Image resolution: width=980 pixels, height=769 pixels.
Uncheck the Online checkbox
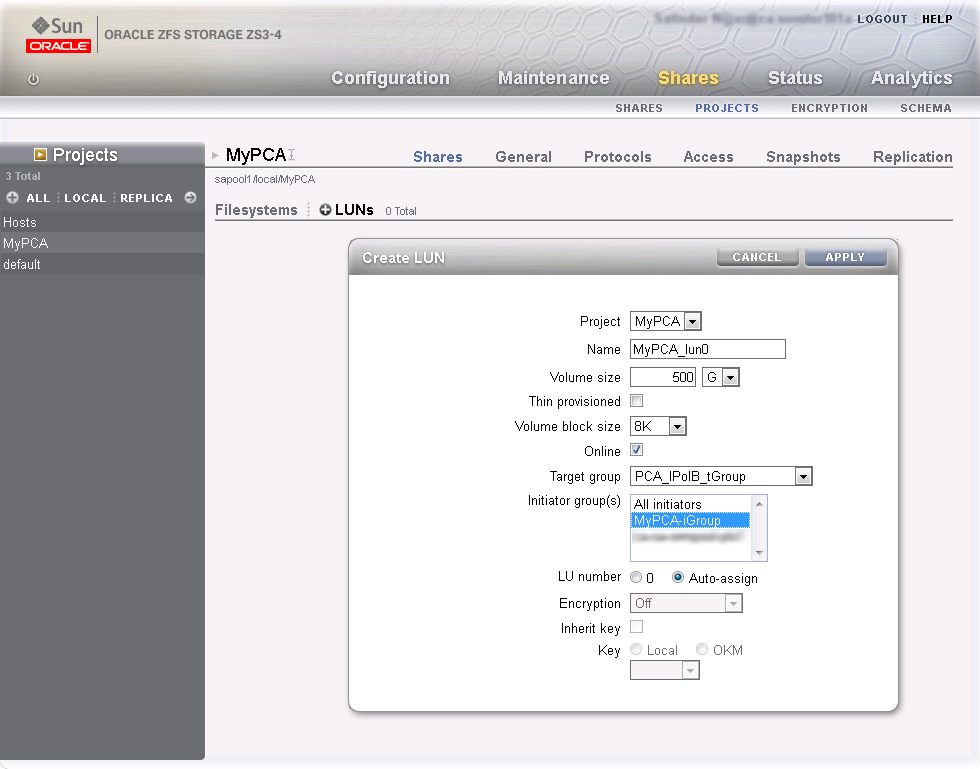[637, 451]
